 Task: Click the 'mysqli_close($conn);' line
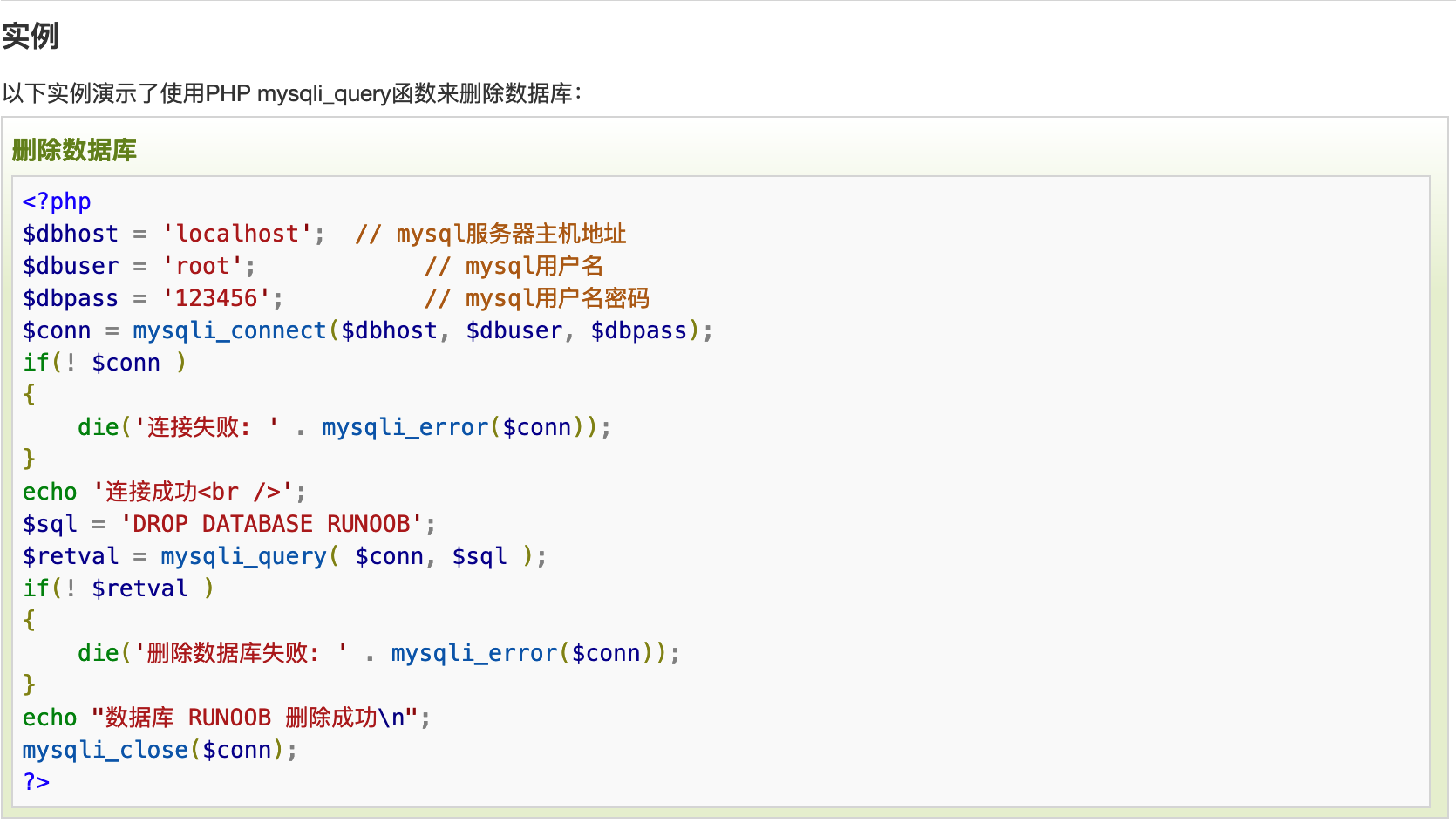[160, 750]
